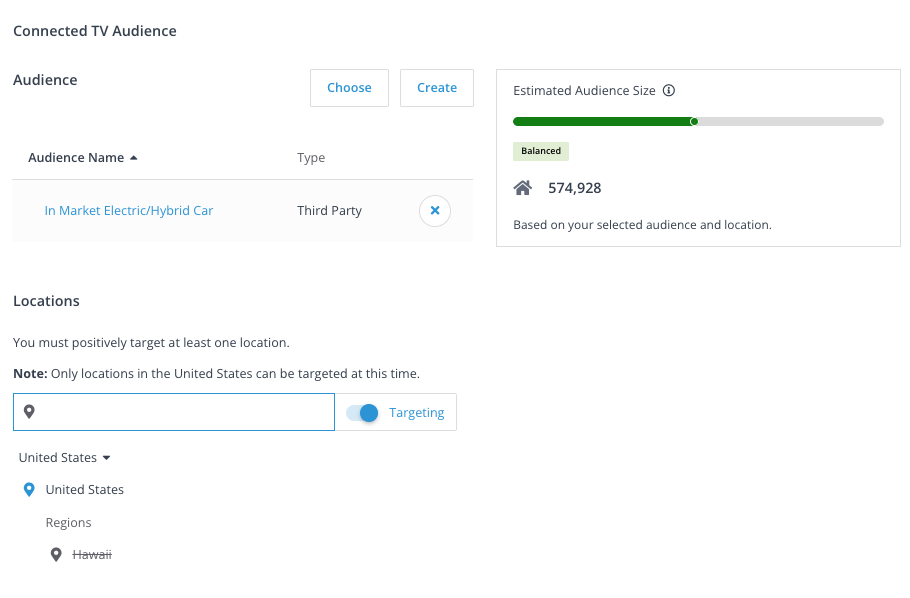Click the 574,928 audience size number

point(574,188)
